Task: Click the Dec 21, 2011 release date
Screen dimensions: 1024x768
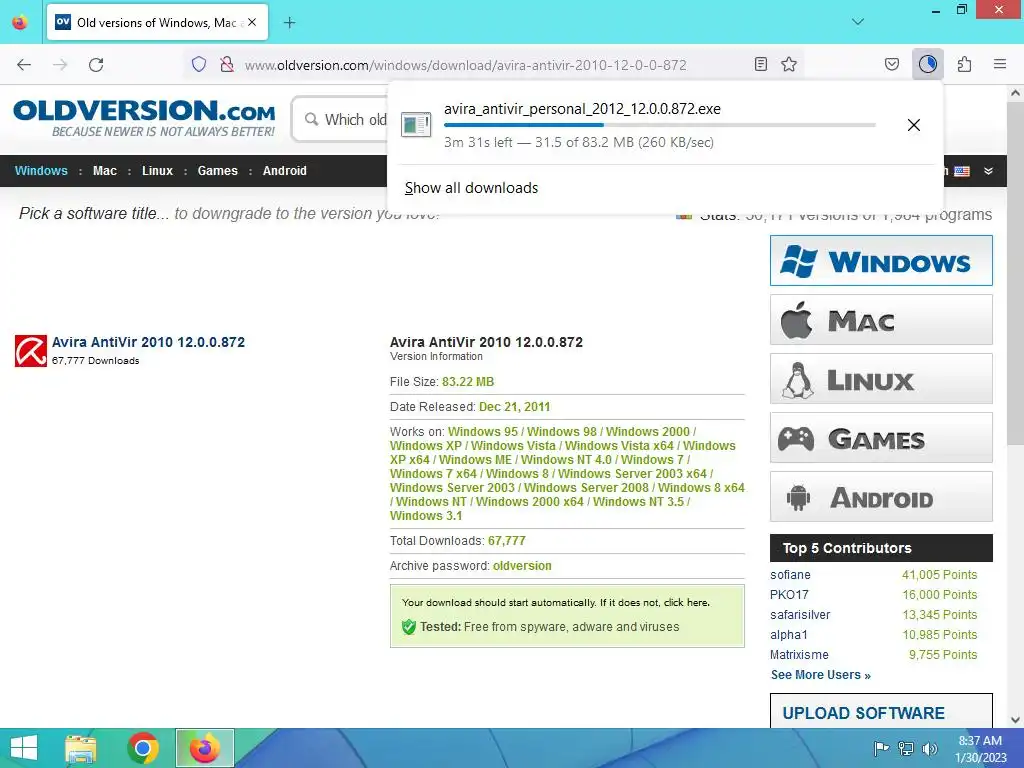Action: coord(515,407)
